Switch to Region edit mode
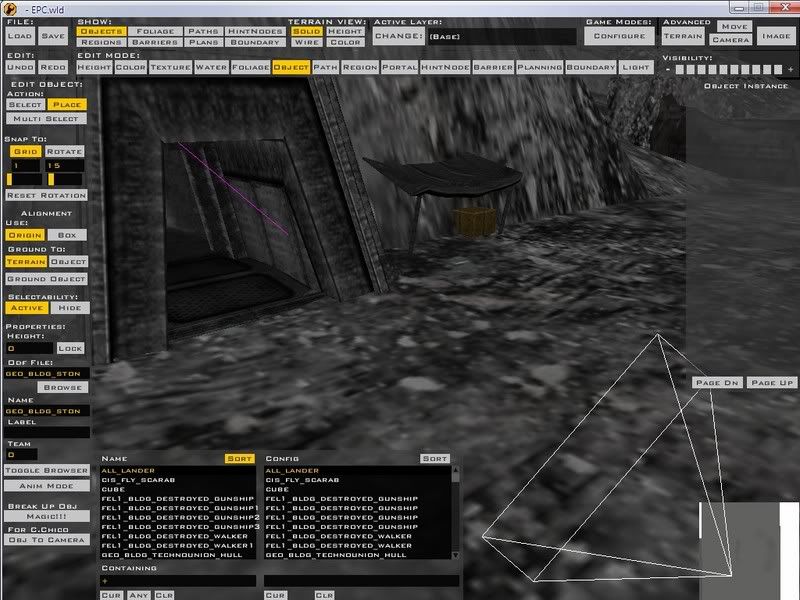The image size is (800, 600). 360,67
